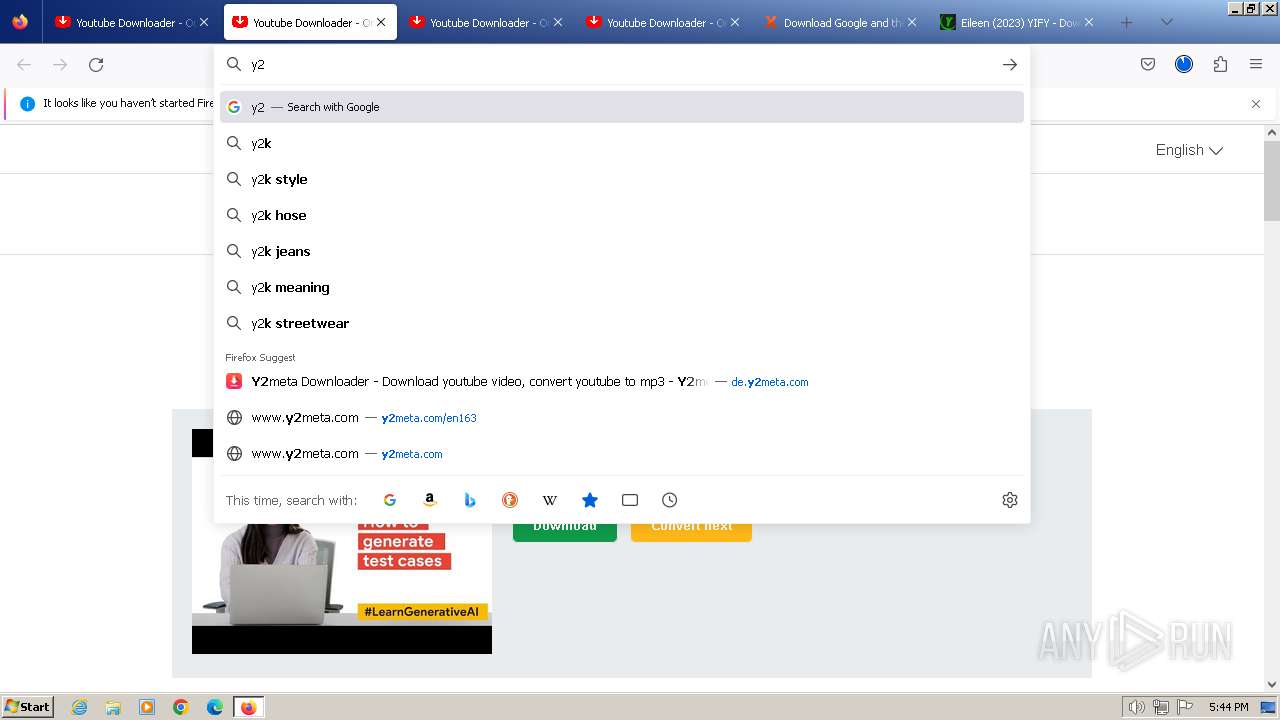Open the Start menu

(x=28, y=707)
